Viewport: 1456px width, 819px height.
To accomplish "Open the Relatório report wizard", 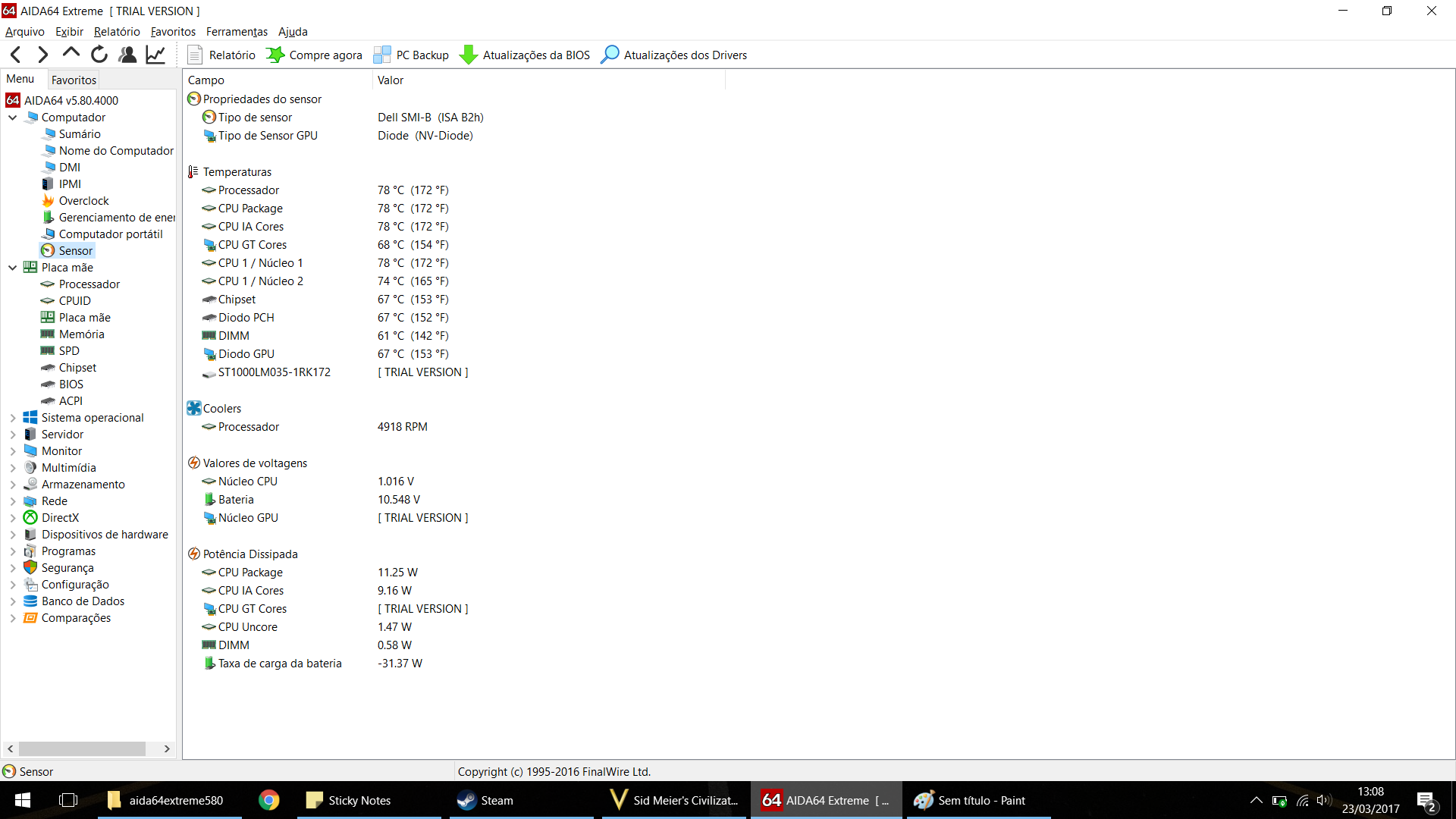I will [221, 55].
